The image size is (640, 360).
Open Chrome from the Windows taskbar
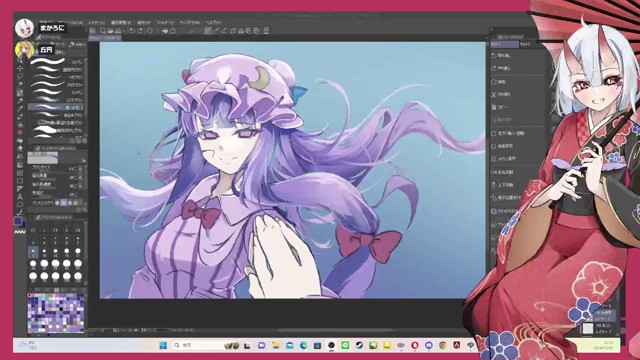click(x=442, y=345)
